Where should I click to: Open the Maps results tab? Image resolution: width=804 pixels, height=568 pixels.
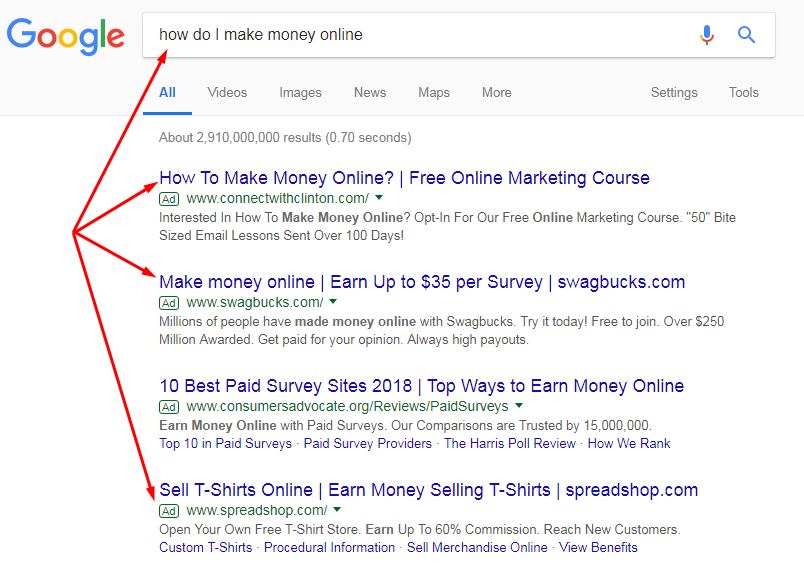(433, 92)
